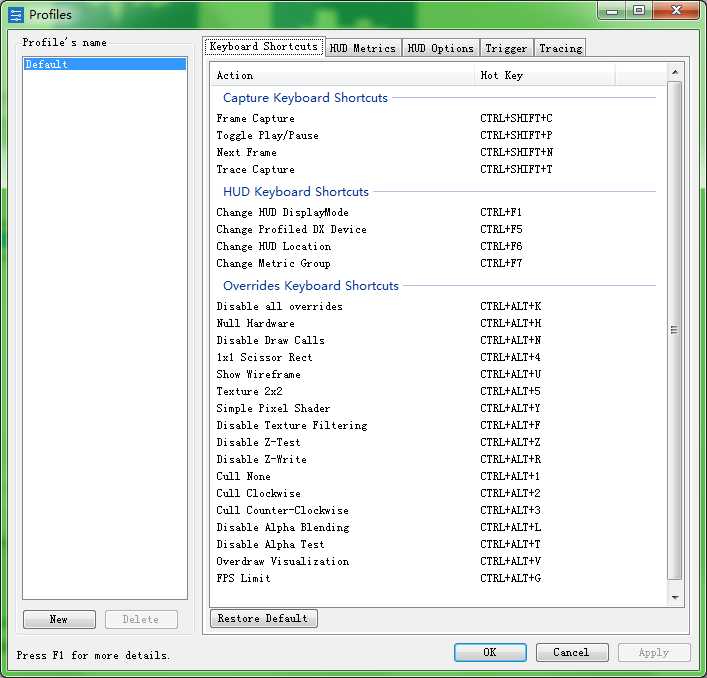Click the New profile button
707x678 pixels.
point(59,619)
